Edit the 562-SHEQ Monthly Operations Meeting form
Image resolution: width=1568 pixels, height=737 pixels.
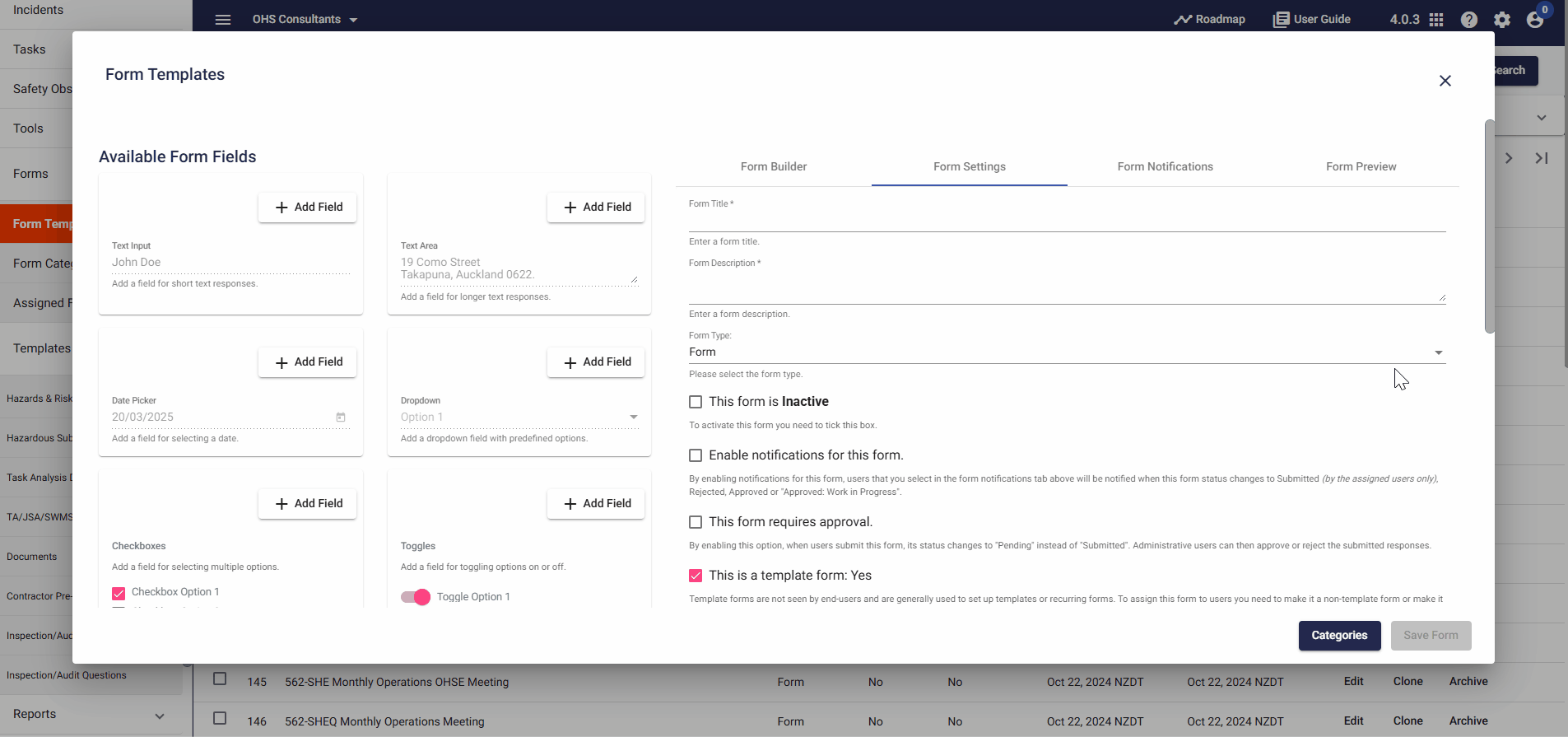click(x=1354, y=721)
